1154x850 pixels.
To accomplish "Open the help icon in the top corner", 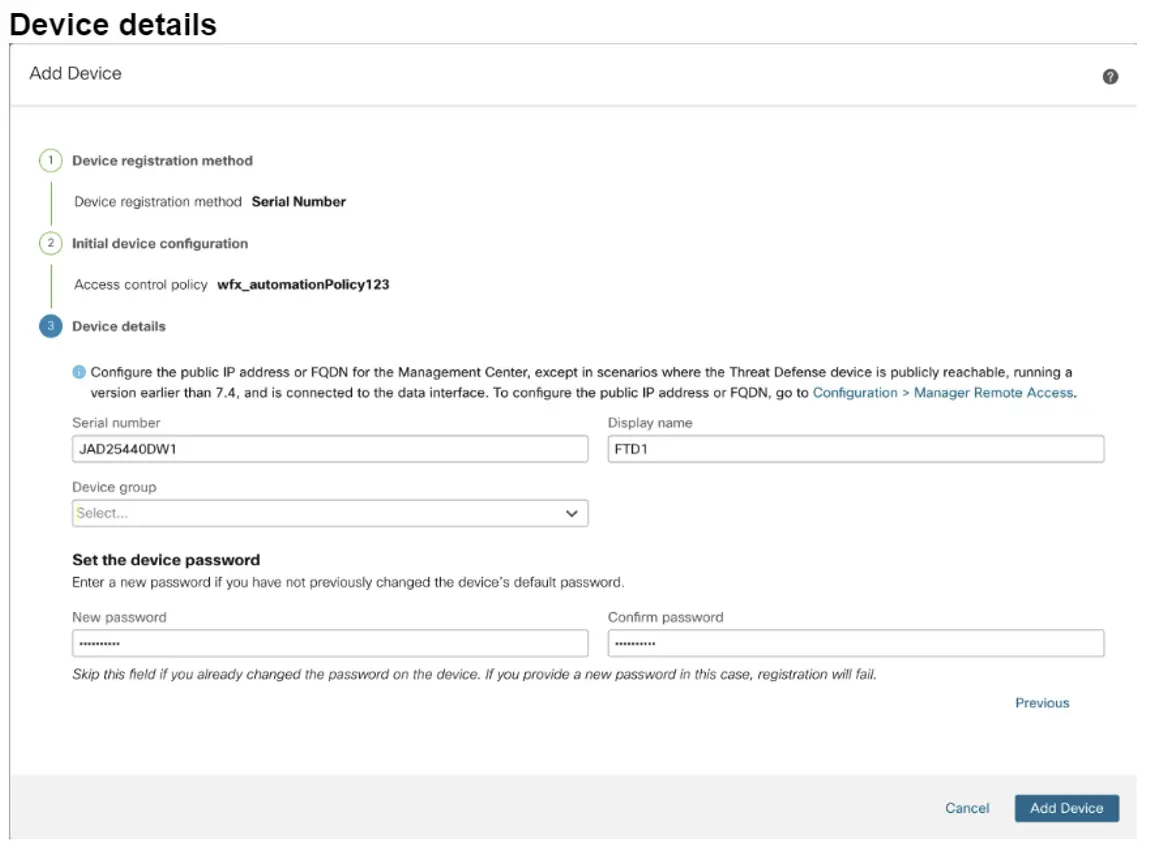I will pos(1110,75).
